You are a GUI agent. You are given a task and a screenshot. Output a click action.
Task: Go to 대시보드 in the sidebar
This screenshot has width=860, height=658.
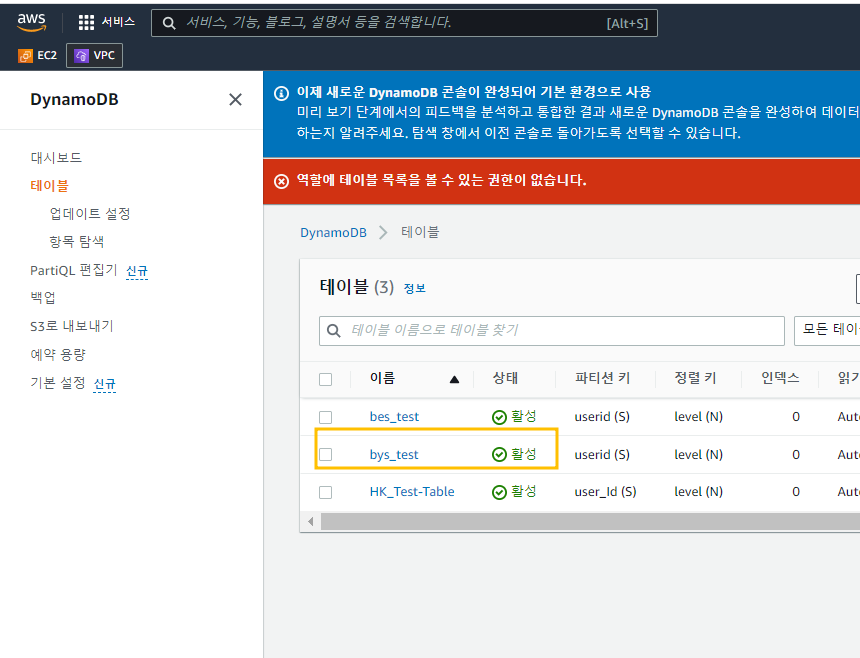point(56,158)
